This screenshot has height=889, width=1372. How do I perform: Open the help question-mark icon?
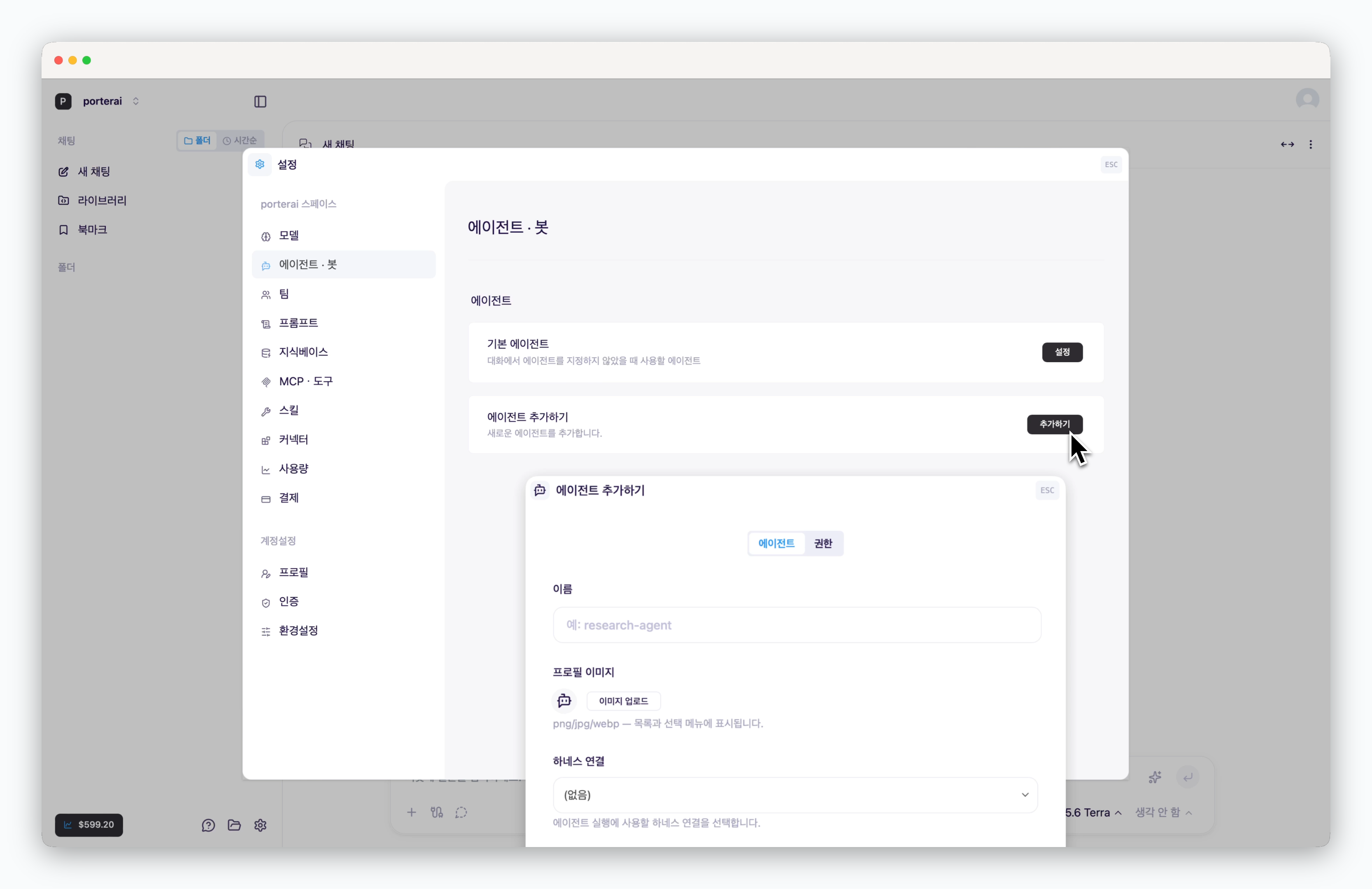(208, 825)
